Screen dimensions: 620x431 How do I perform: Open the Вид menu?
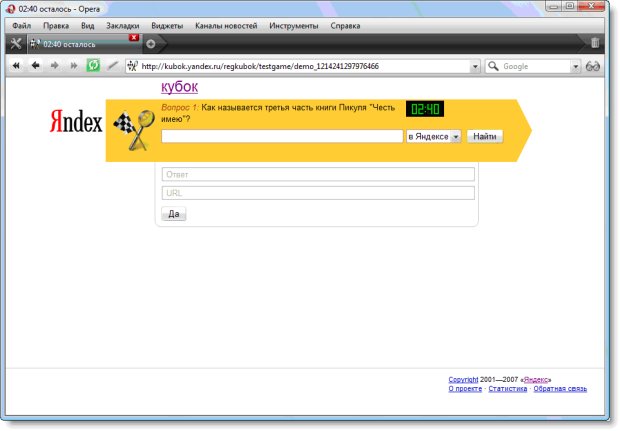click(87, 26)
